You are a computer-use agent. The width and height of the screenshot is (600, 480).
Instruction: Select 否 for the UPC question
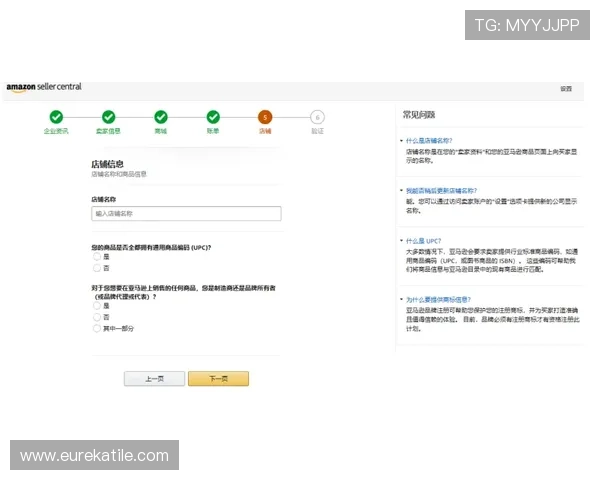(x=97, y=268)
